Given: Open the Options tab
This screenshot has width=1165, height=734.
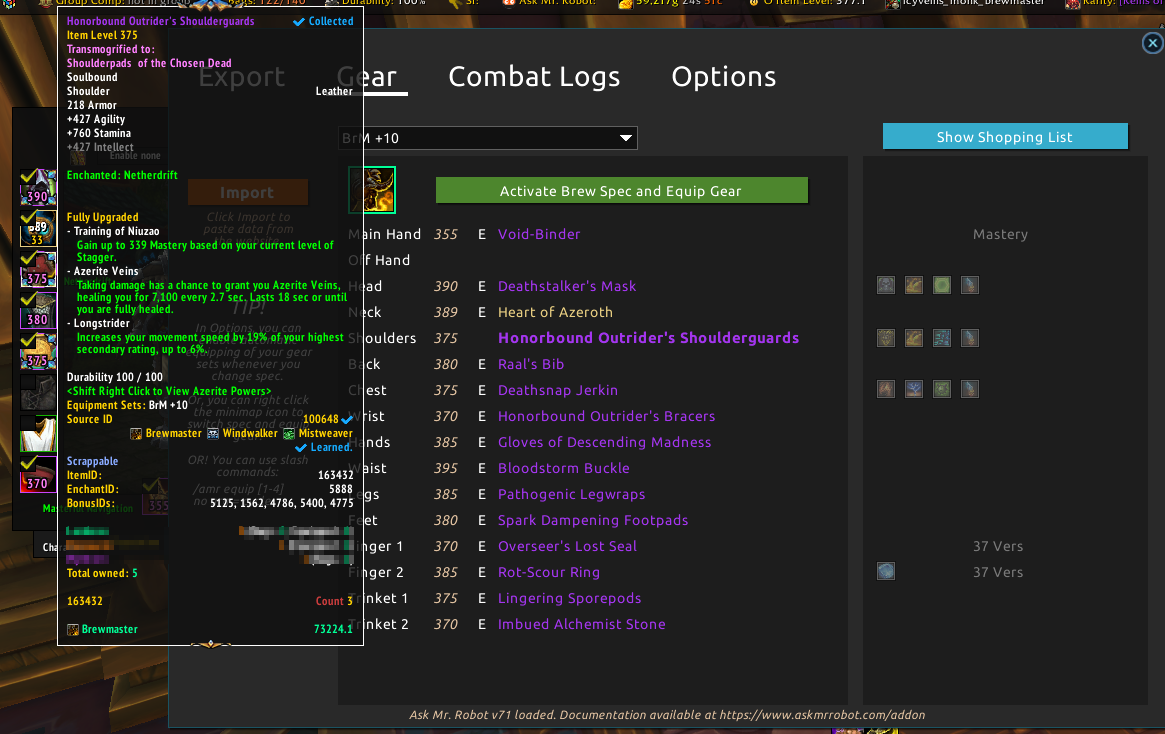Looking at the screenshot, I should (724, 77).
